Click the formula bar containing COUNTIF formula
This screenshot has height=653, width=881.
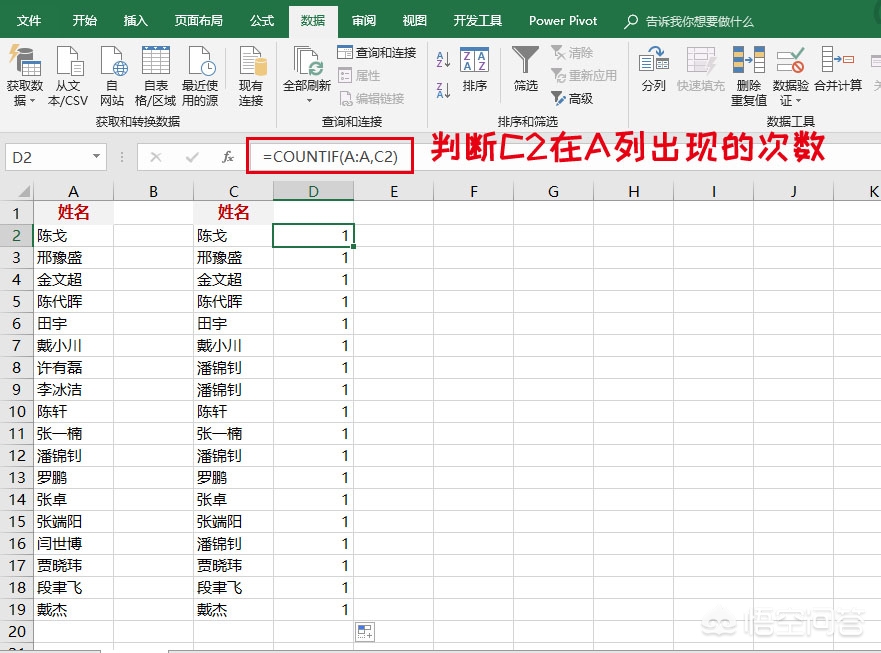[x=330, y=157]
